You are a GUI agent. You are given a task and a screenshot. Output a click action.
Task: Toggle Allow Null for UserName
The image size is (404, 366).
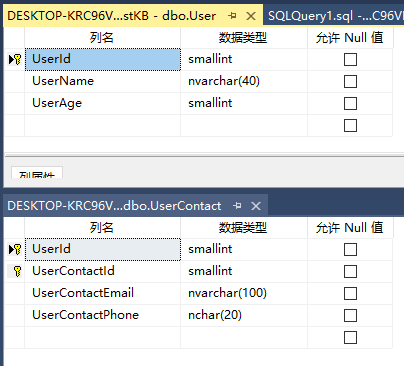tap(350, 82)
